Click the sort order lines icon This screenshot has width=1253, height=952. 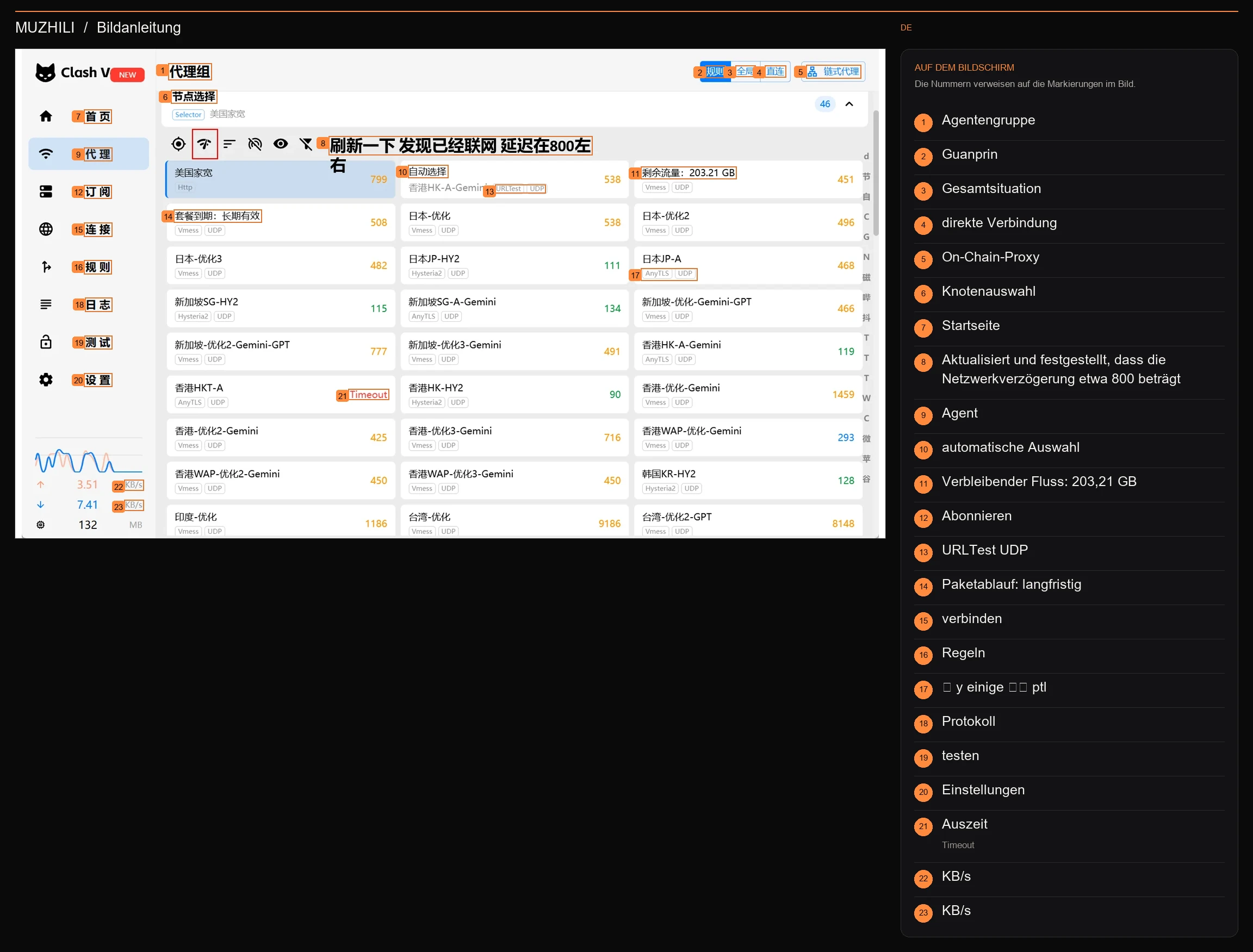point(229,144)
